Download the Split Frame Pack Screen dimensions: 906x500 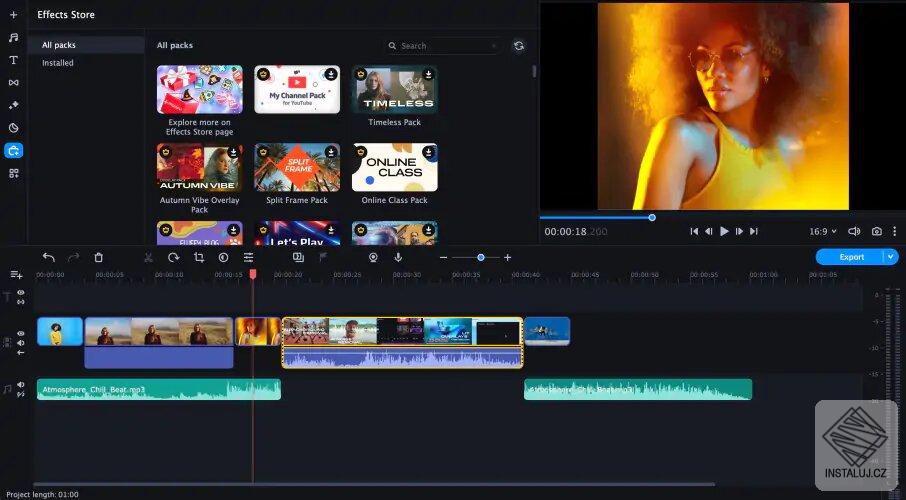coord(331,152)
